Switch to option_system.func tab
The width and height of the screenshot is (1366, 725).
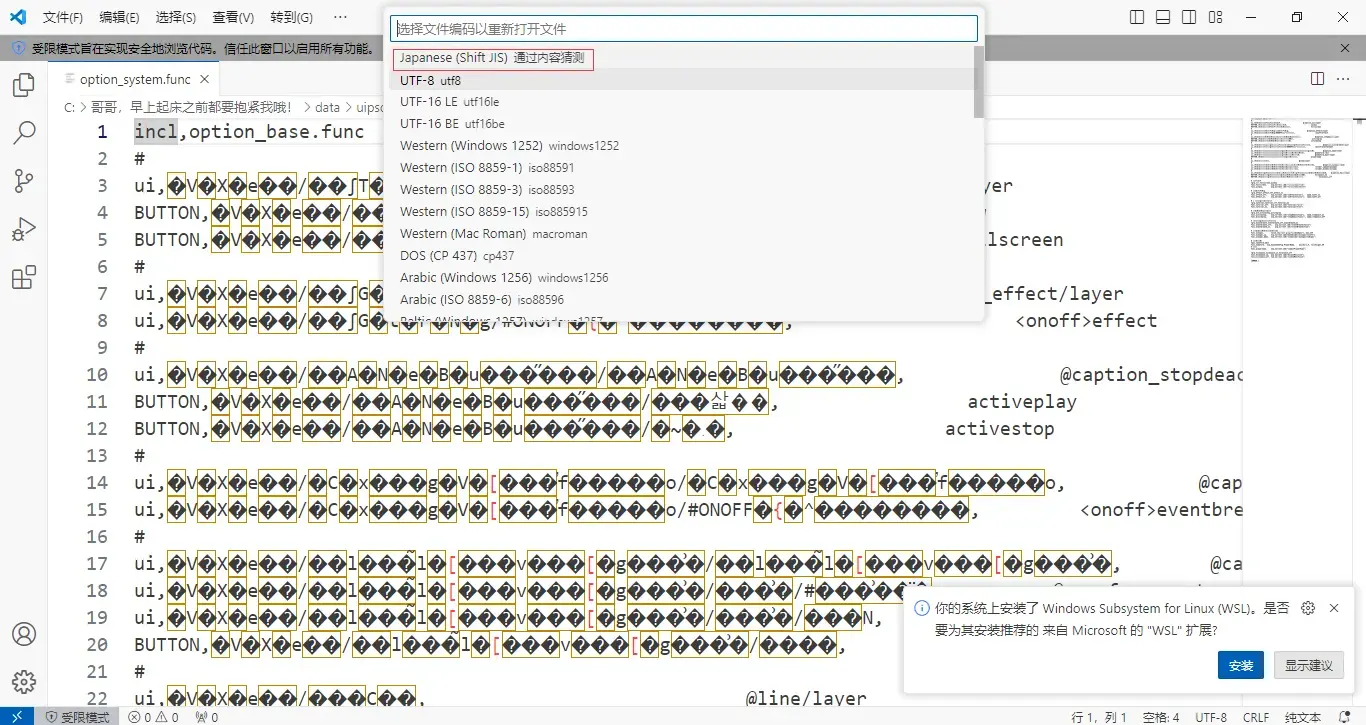[x=135, y=79]
